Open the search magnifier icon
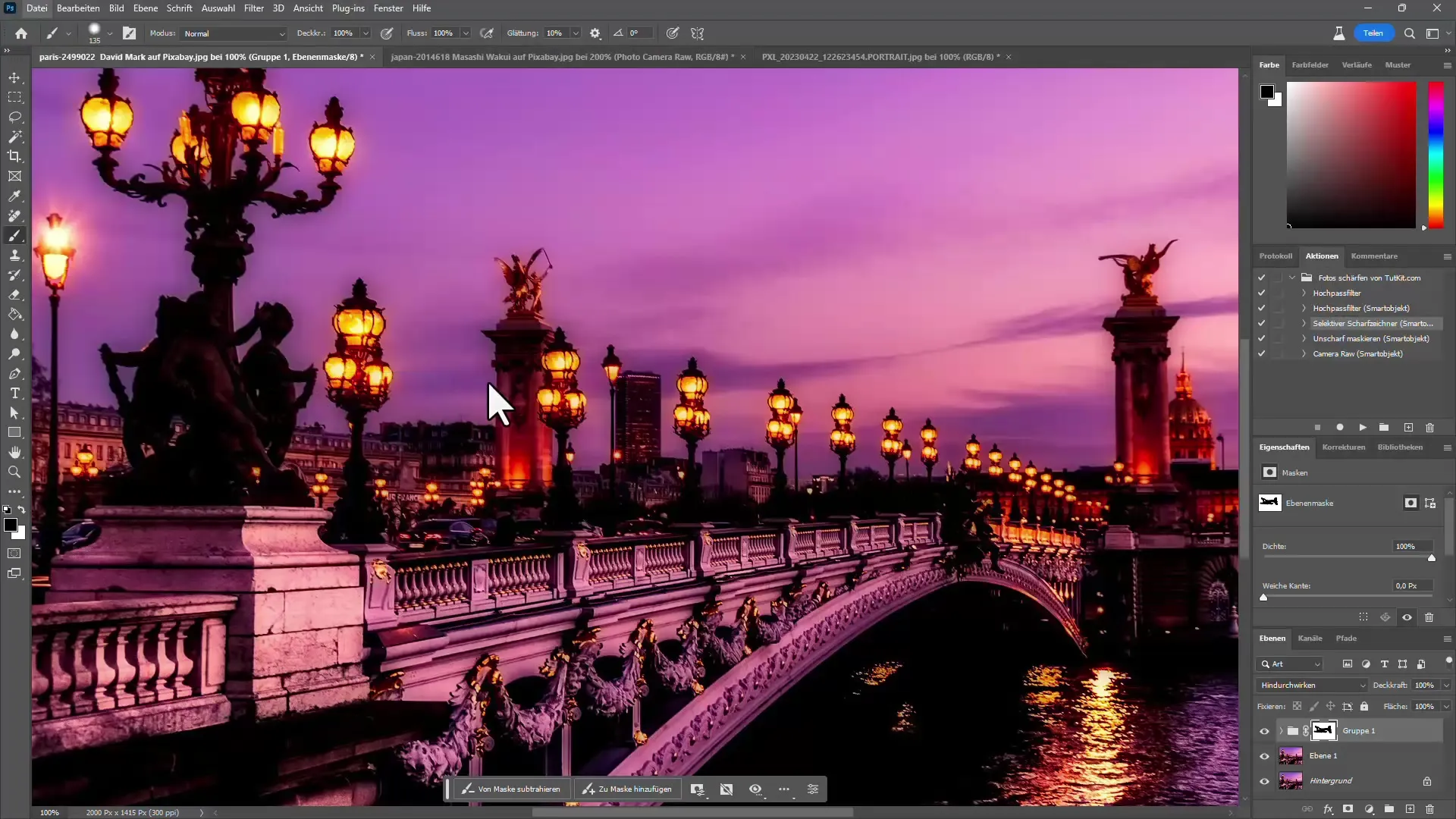Viewport: 1456px width, 819px height. [1409, 33]
